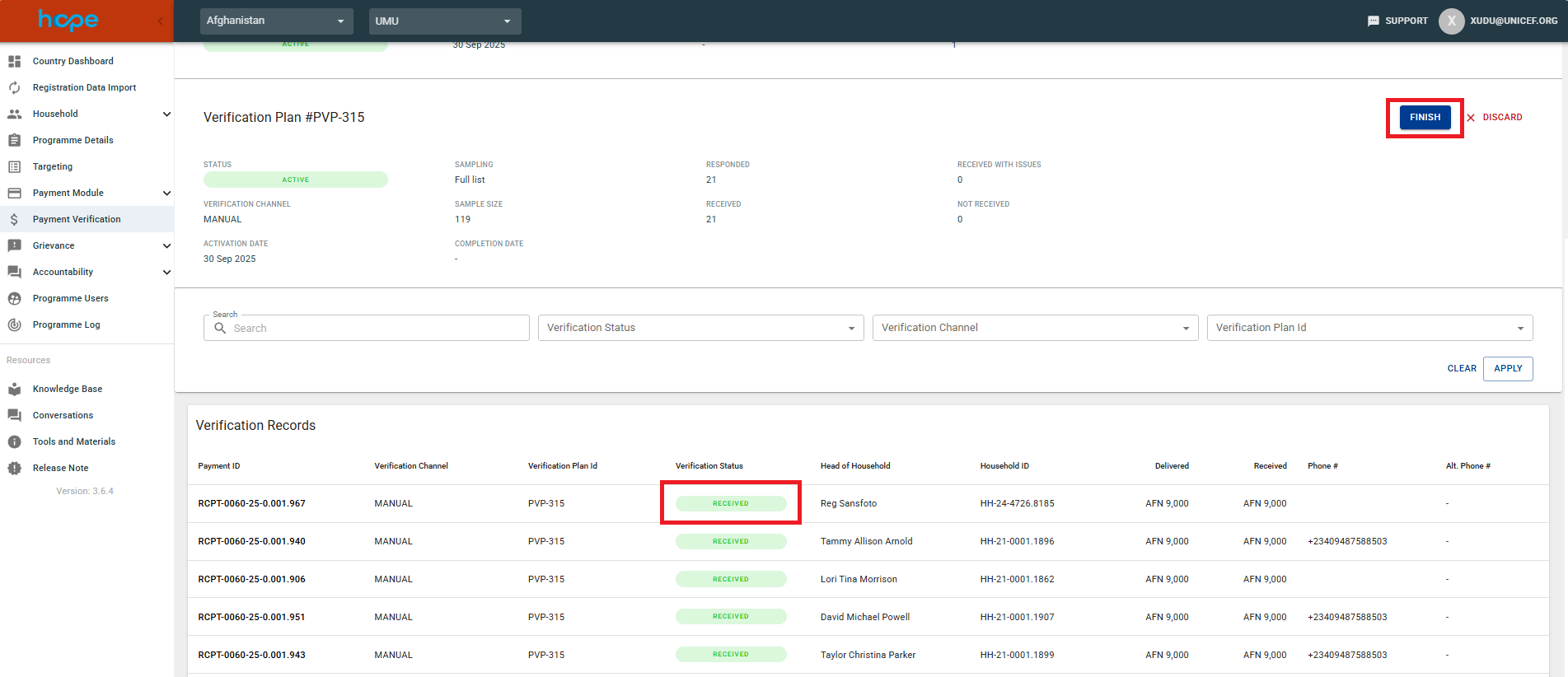Collapse sidebar using the chevron arrow

click(160, 21)
